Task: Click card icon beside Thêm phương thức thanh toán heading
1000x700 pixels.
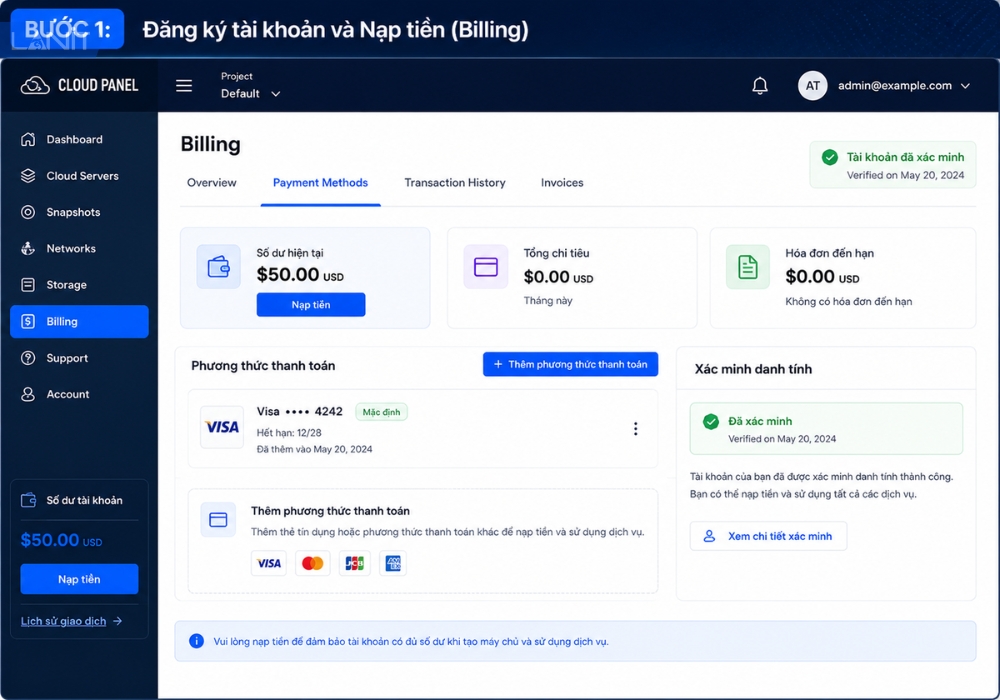Action: [x=218, y=520]
